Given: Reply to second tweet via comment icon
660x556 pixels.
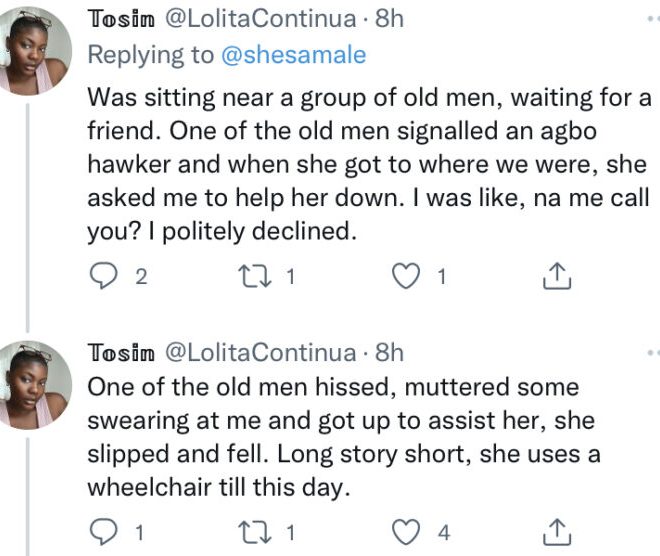Looking at the screenshot, I should click(x=104, y=530).
